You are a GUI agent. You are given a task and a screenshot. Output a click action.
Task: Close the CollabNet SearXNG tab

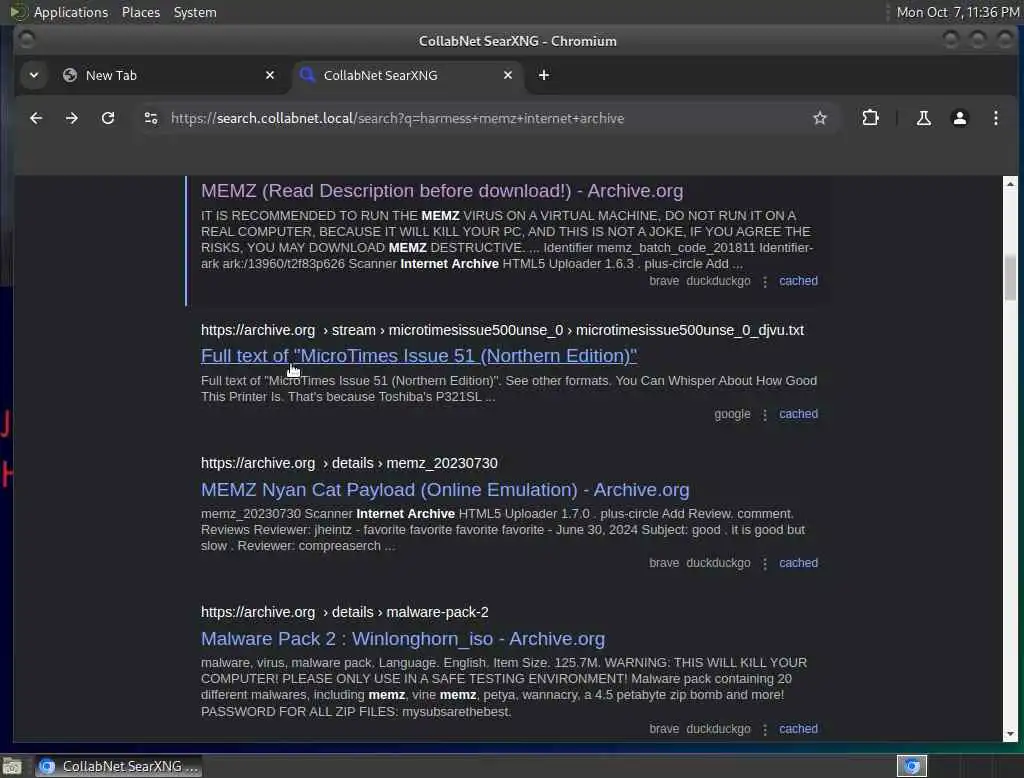pyautogui.click(x=507, y=75)
